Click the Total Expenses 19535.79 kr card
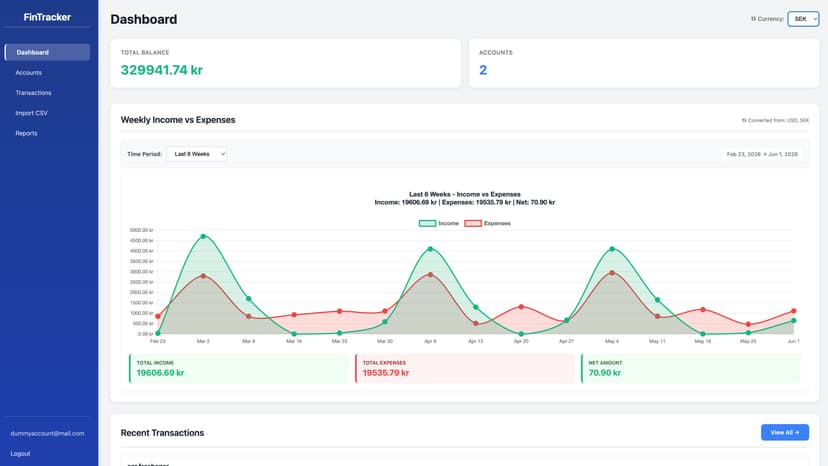The image size is (828, 466). point(465,368)
